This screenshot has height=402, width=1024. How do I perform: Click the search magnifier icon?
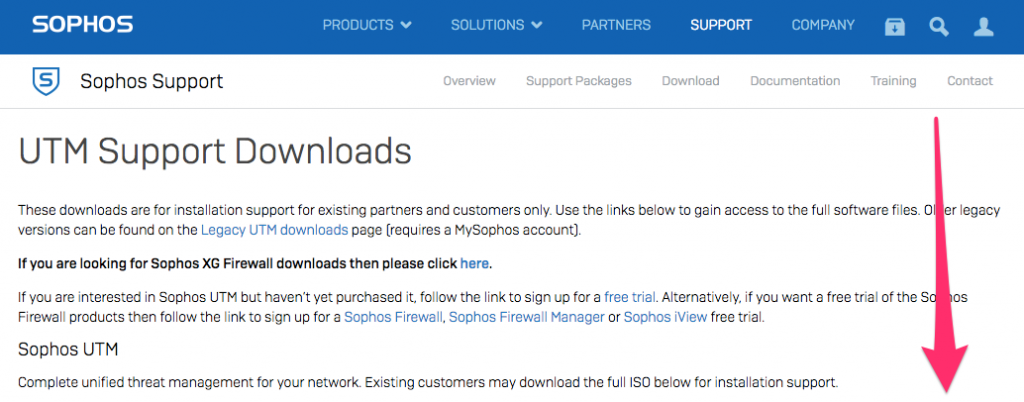tap(939, 27)
